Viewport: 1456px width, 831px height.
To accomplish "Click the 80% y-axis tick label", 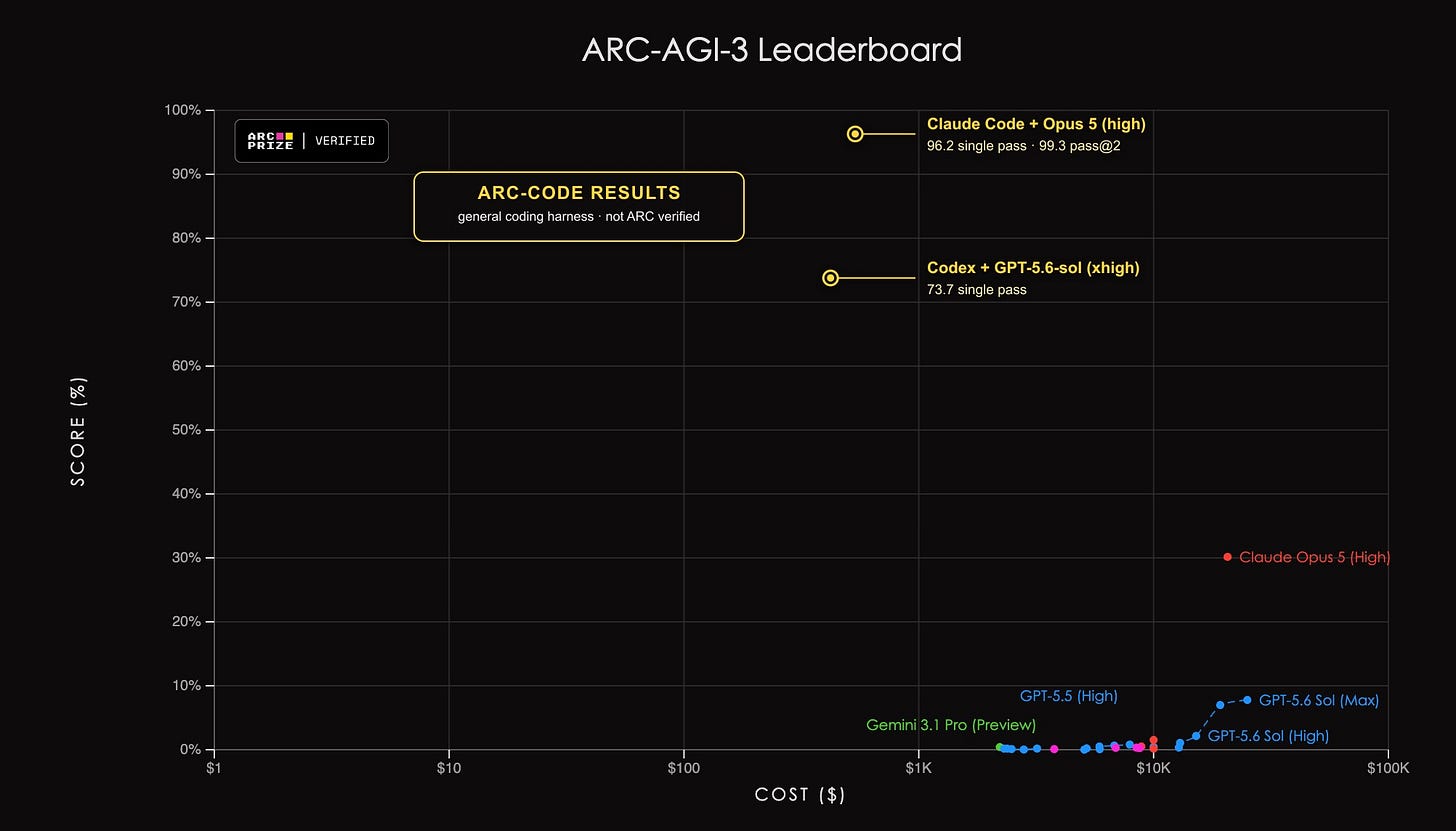I will tap(186, 238).
